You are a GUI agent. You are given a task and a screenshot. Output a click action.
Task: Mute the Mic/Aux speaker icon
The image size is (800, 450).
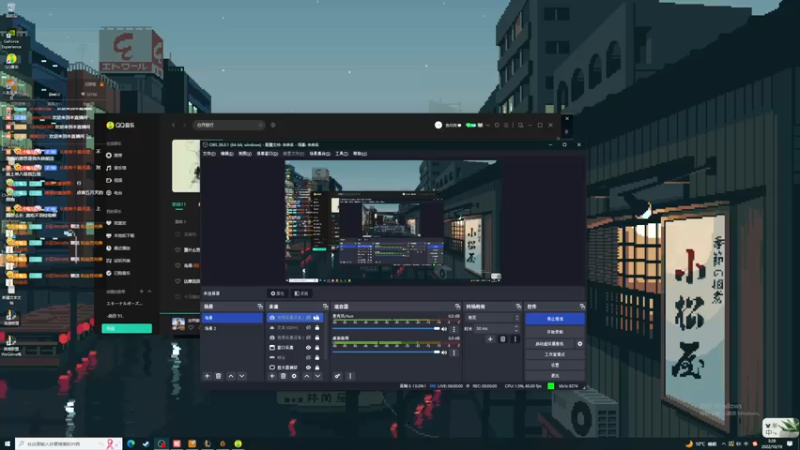pyautogui.click(x=444, y=329)
